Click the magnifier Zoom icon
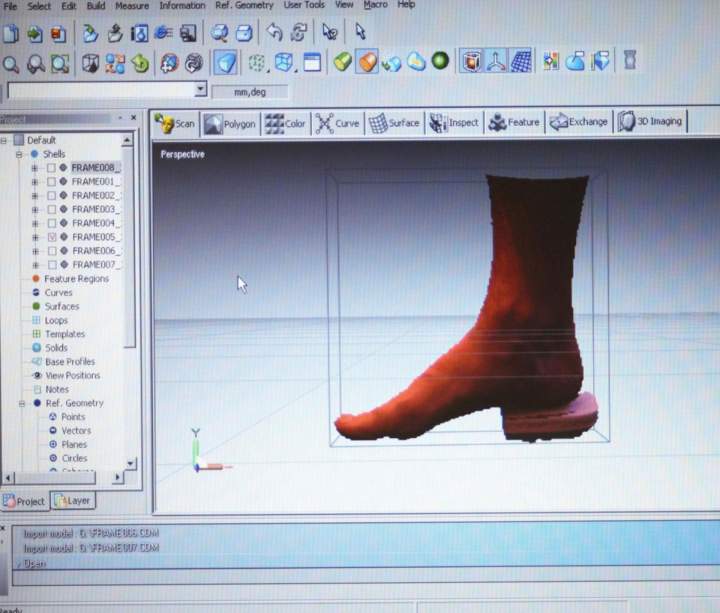 click(11, 64)
